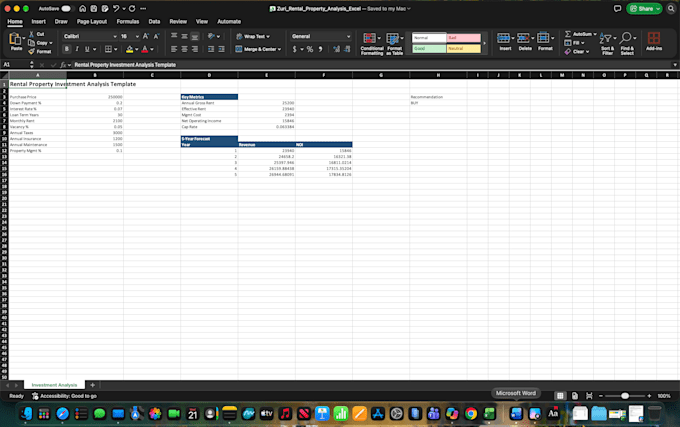Switch to Page Layout view icon
Image resolution: width=680 pixels, height=427 pixels.
pyautogui.click(x=575, y=396)
